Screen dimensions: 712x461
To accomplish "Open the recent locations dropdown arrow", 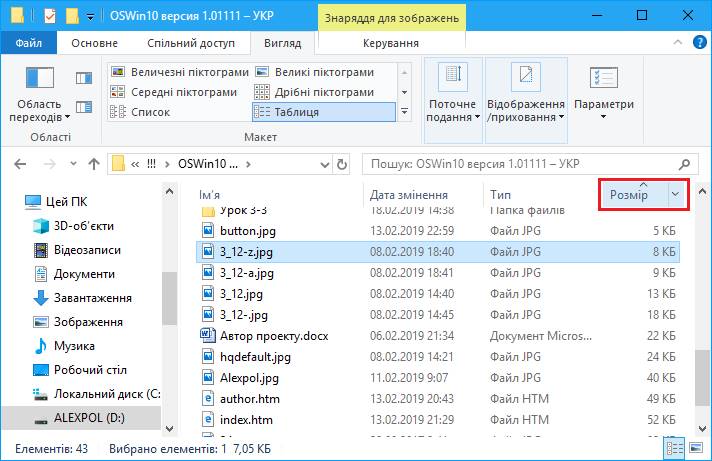I will click(x=73, y=164).
